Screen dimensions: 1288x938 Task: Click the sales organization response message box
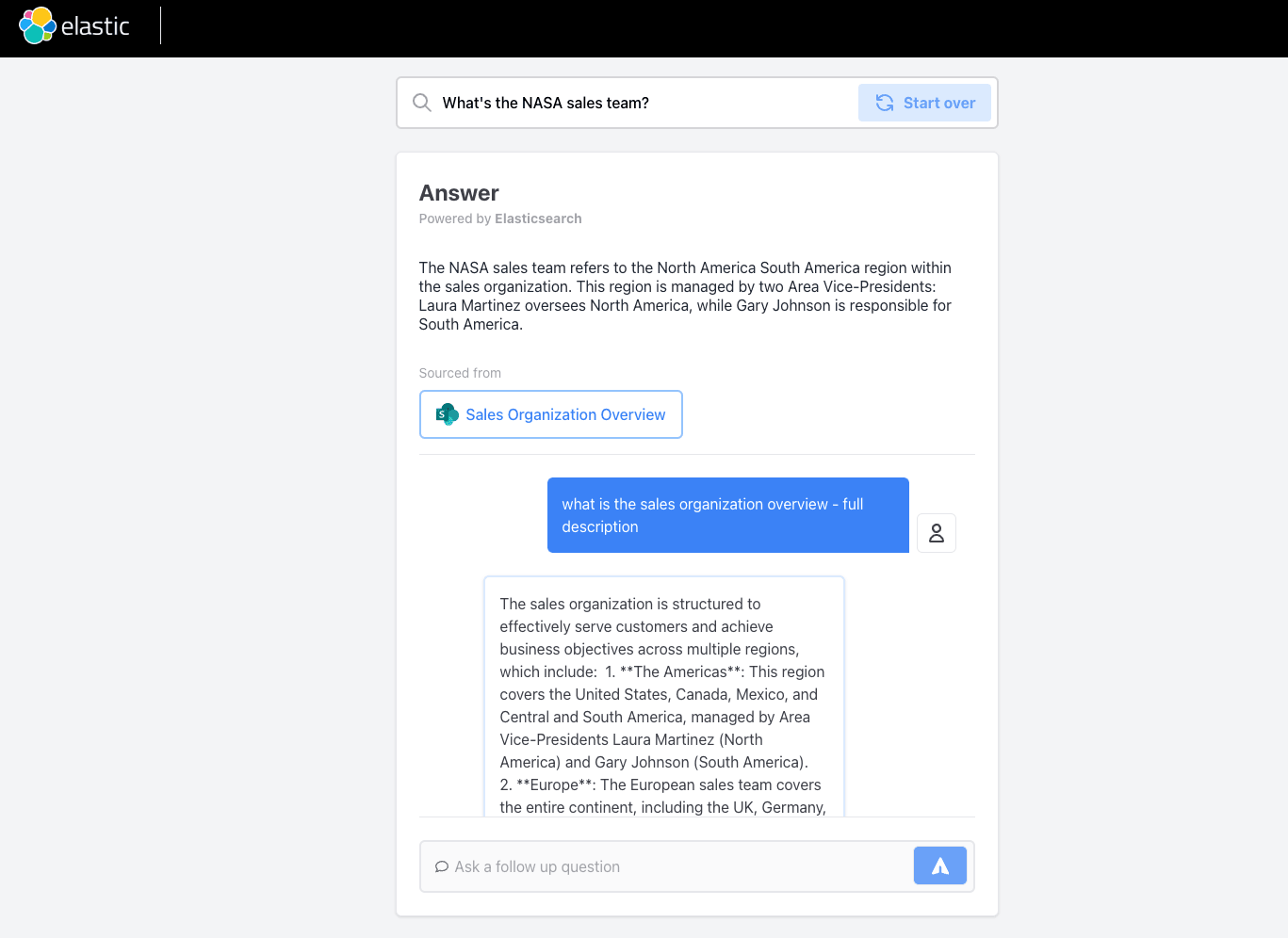(x=663, y=697)
